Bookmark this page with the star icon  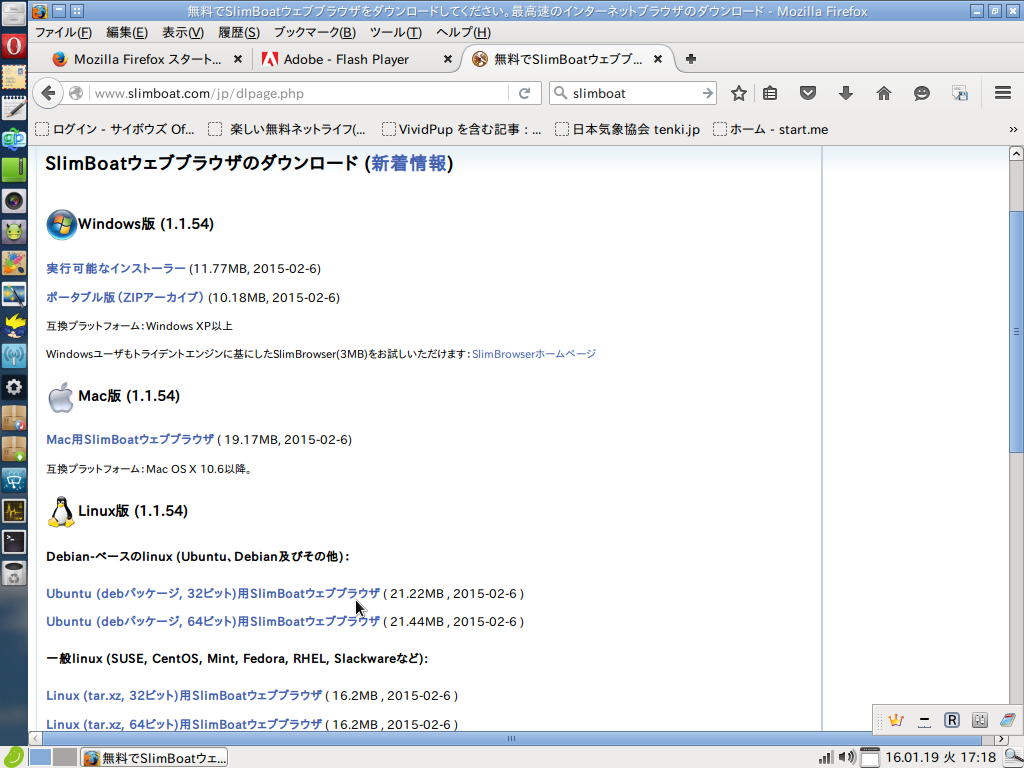738,92
